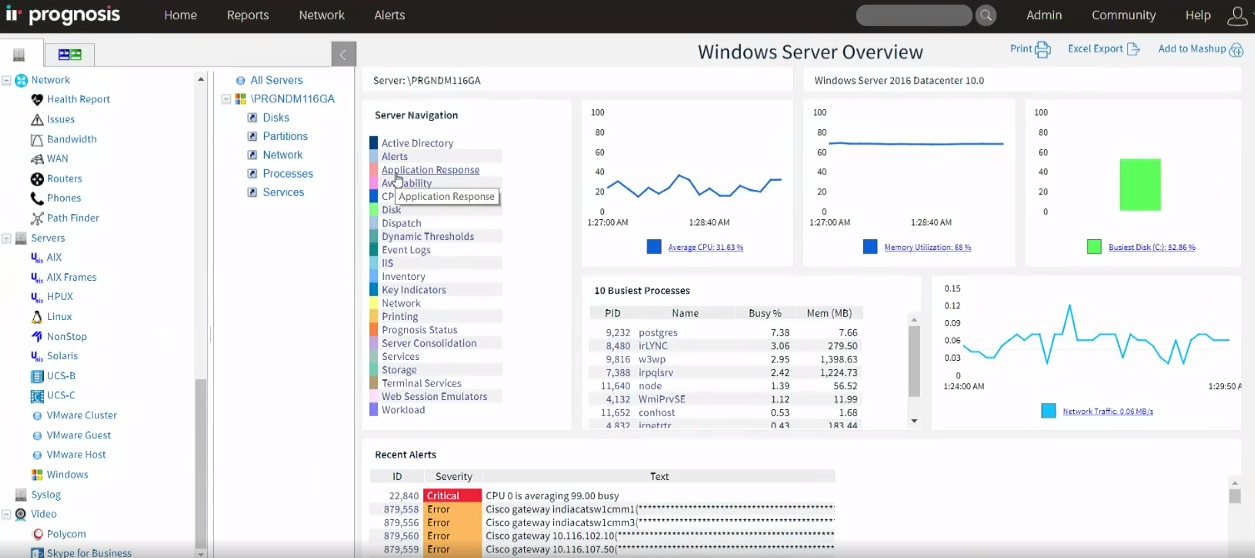Collapse the Servers tree group

[x=7, y=238]
